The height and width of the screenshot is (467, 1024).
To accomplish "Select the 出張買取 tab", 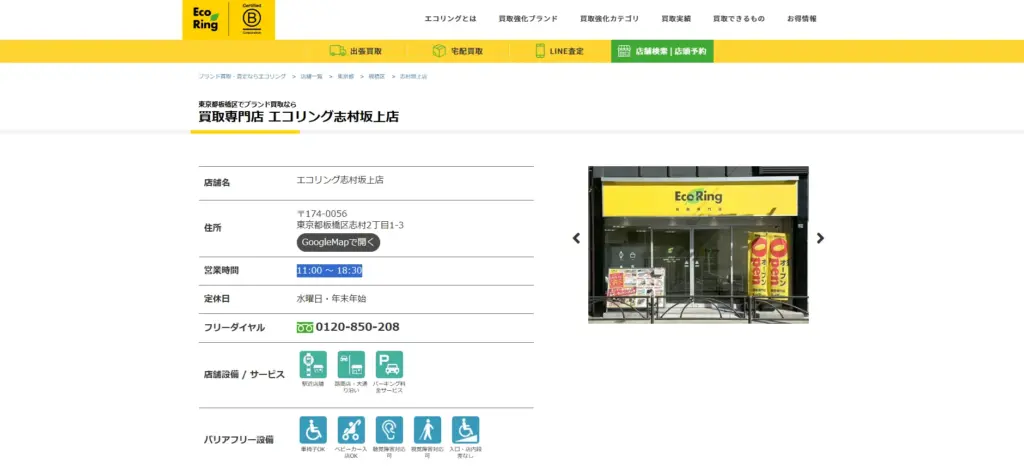I will tap(355, 51).
